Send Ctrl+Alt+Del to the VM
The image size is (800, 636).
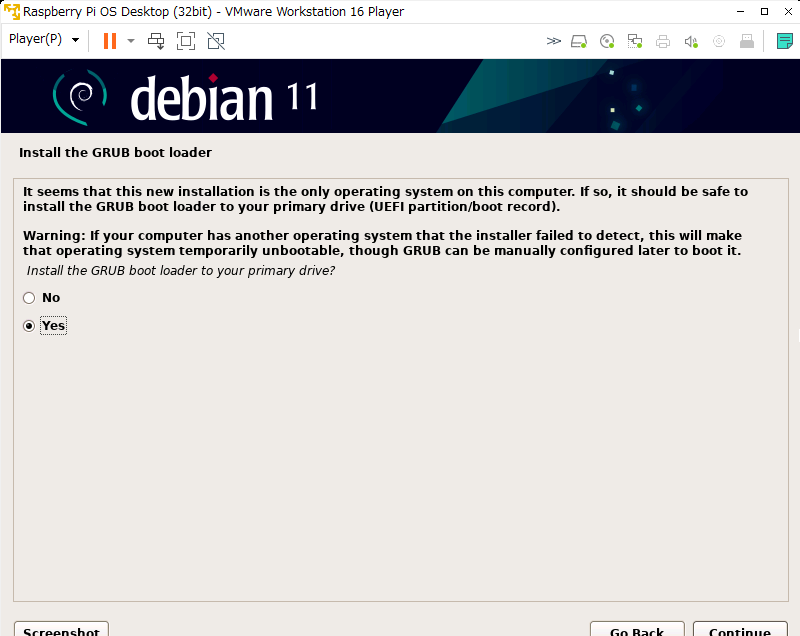tap(156, 41)
